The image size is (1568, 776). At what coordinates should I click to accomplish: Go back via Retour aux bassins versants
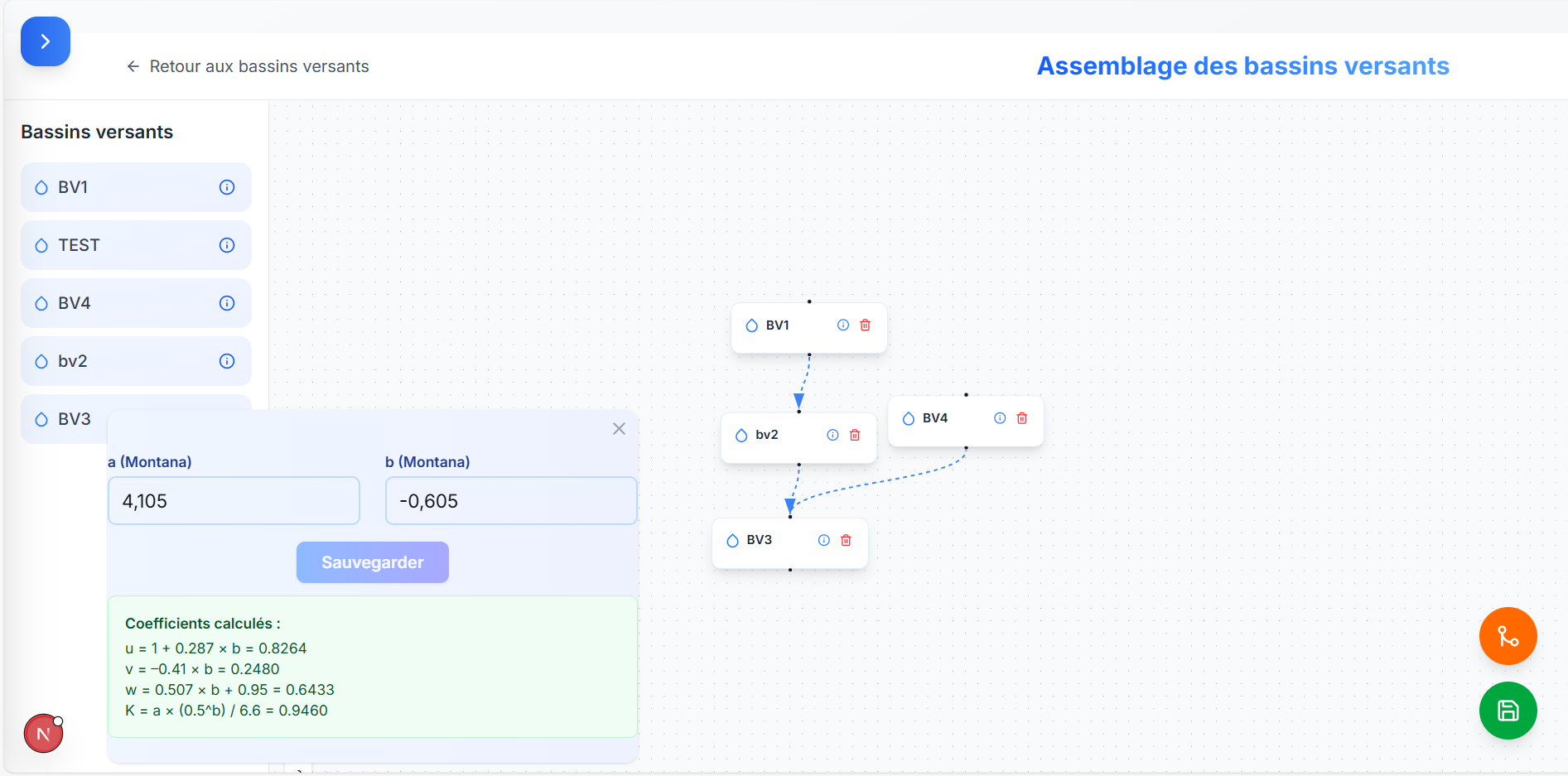pyautogui.click(x=248, y=66)
